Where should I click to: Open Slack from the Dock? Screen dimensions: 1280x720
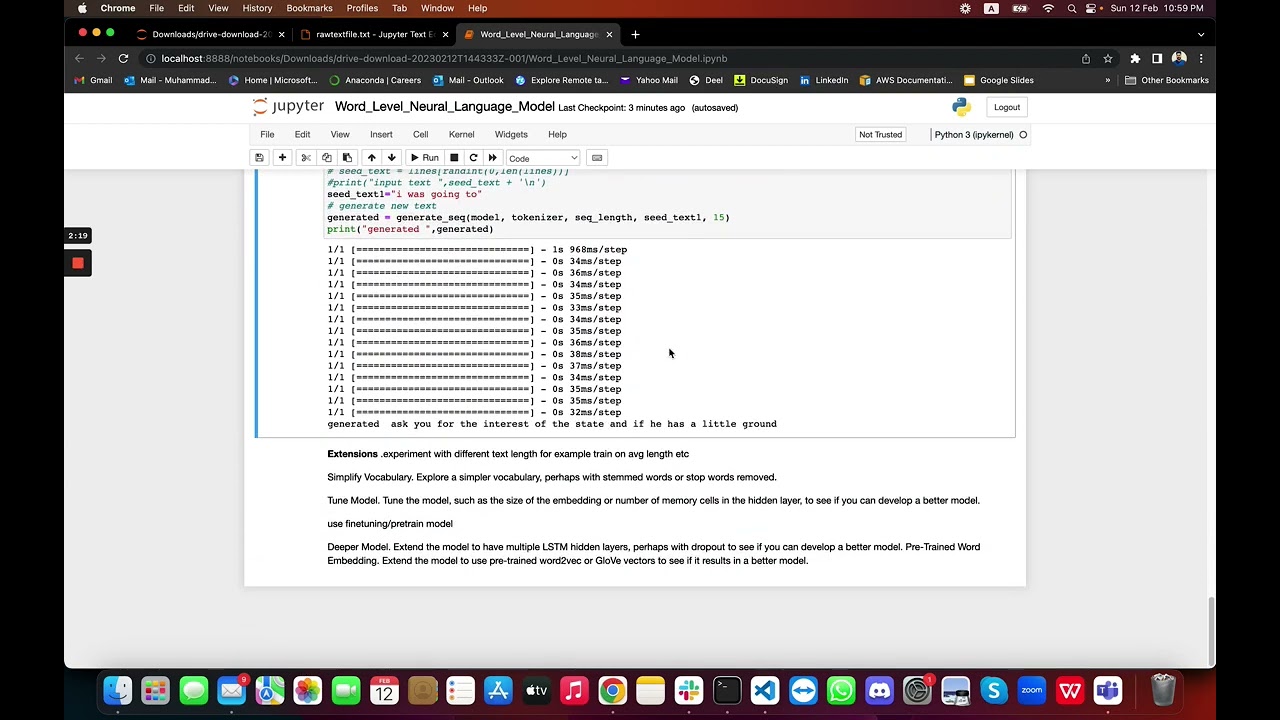point(689,690)
